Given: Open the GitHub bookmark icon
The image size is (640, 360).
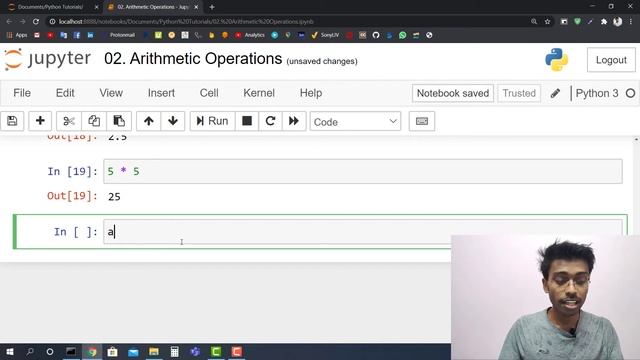Looking at the screenshot, I should coord(376,35).
